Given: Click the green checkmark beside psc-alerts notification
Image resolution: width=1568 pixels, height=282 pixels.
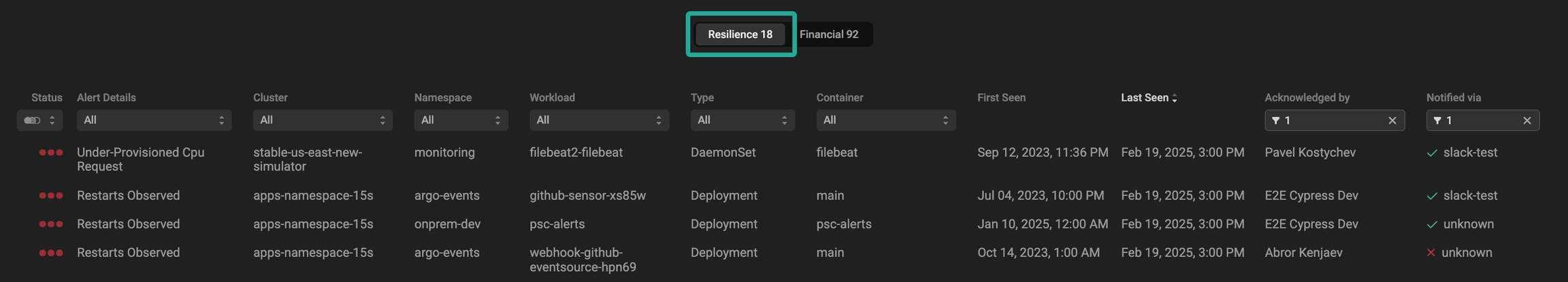Looking at the screenshot, I should (1432, 225).
